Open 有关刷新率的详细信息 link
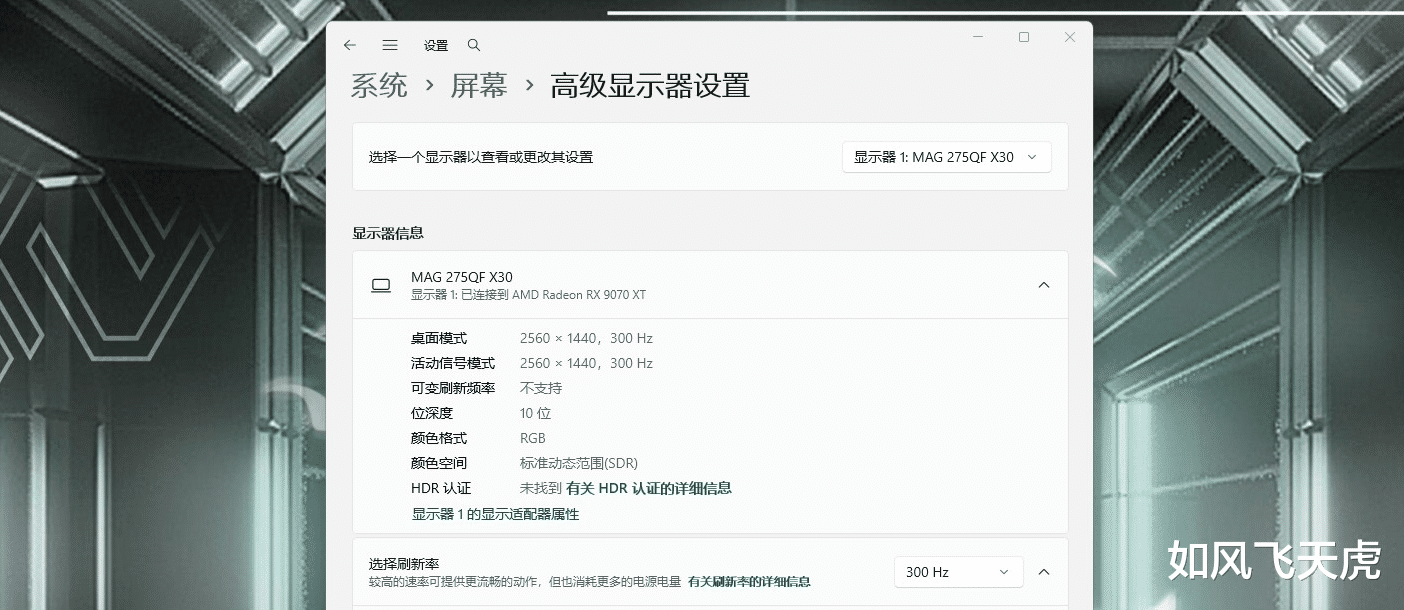The height and width of the screenshot is (610, 1404). pos(749,581)
